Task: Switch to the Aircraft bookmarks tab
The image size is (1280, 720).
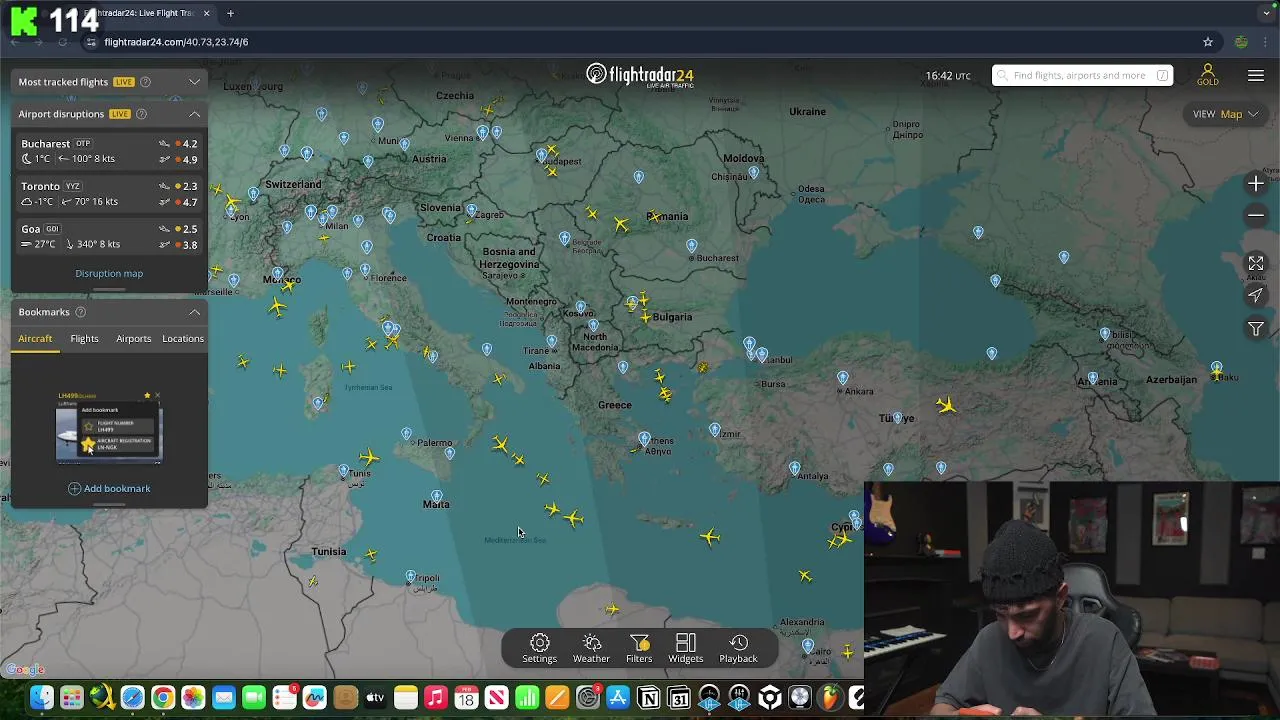Action: point(35,339)
